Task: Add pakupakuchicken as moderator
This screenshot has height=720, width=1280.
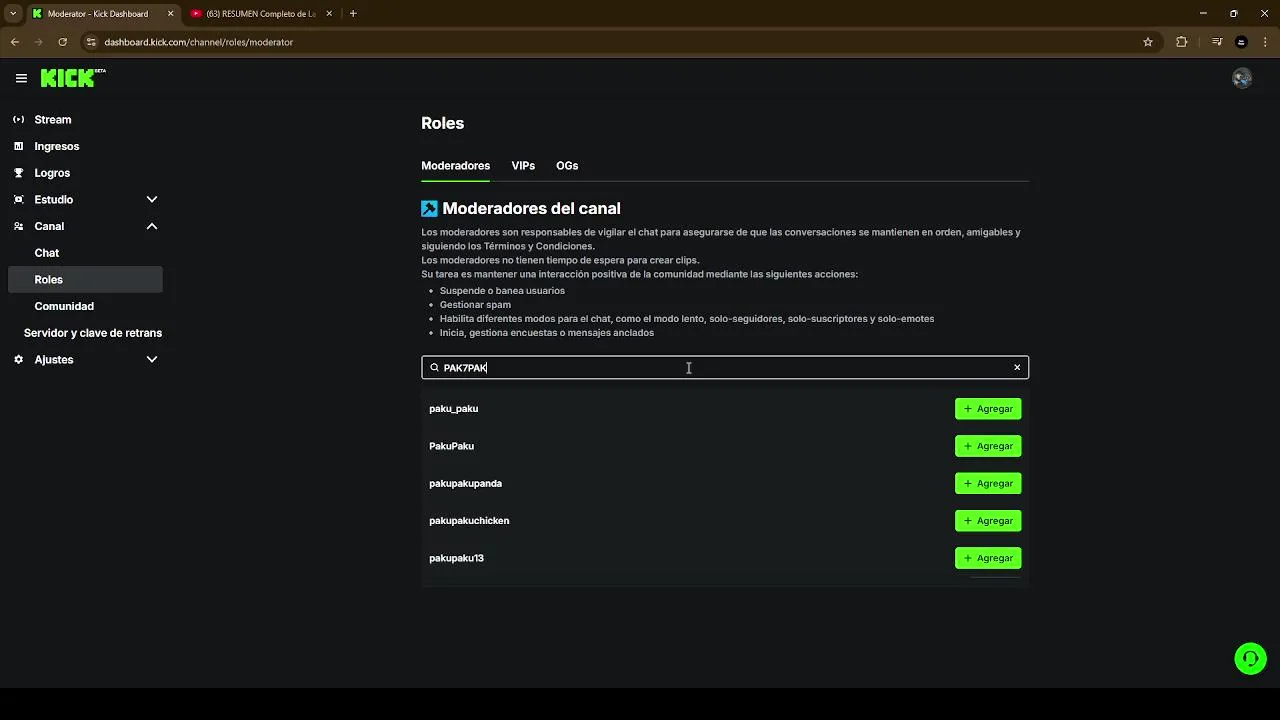Action: point(988,521)
